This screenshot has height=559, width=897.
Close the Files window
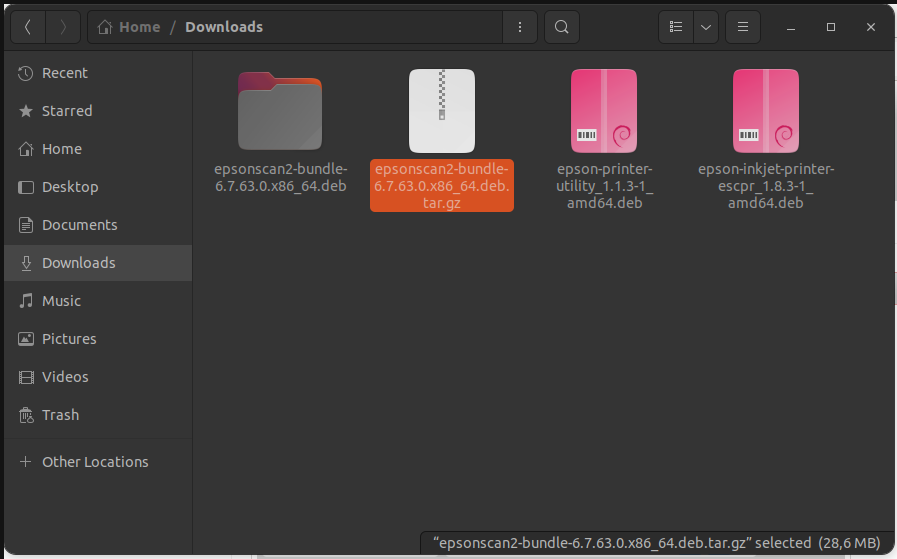871,27
